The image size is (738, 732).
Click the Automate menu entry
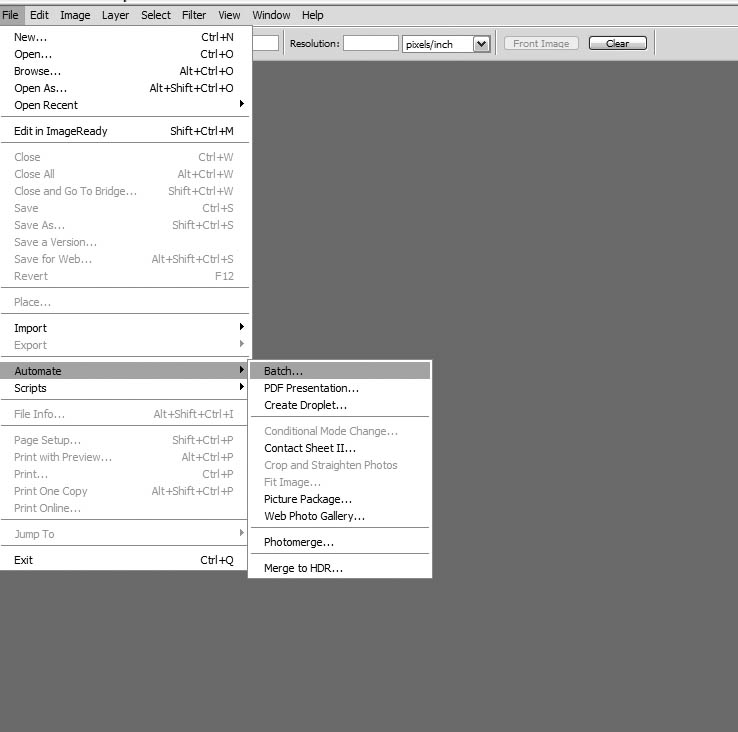[124, 371]
